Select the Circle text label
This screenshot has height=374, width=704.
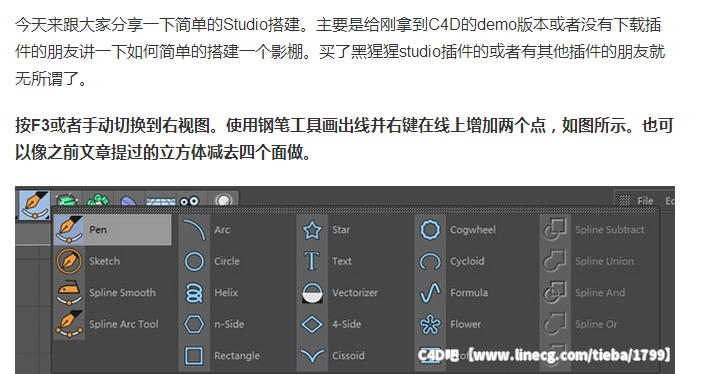227,261
